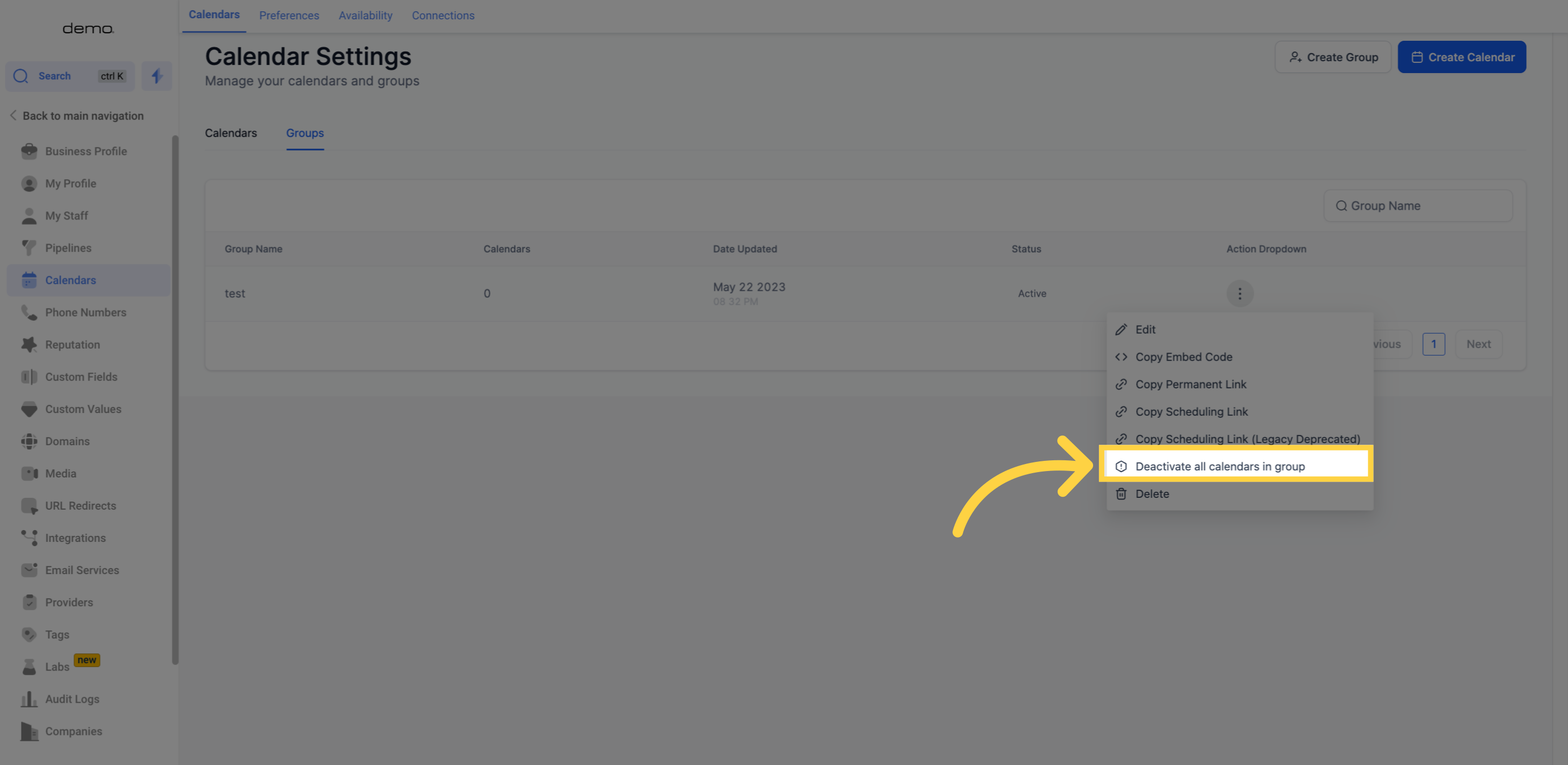Click the new badge beside Labs
Screen dimensions: 1568x765
click(x=86, y=660)
